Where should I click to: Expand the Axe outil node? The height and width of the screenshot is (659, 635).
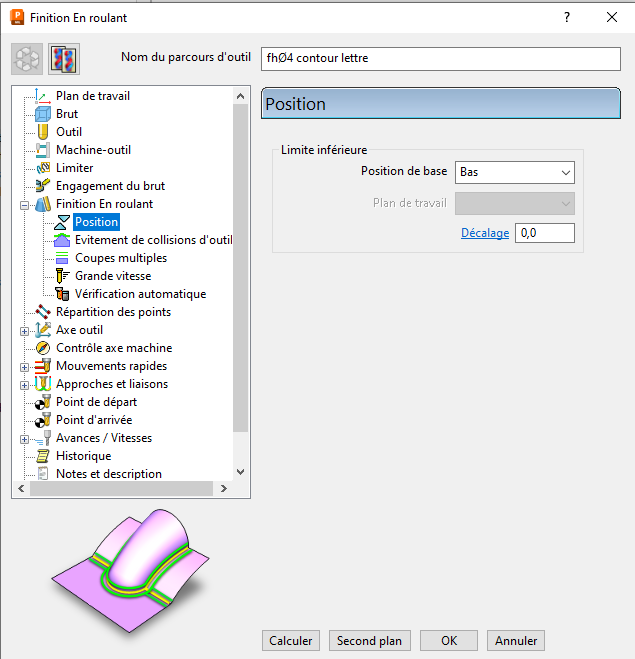click(x=24, y=331)
